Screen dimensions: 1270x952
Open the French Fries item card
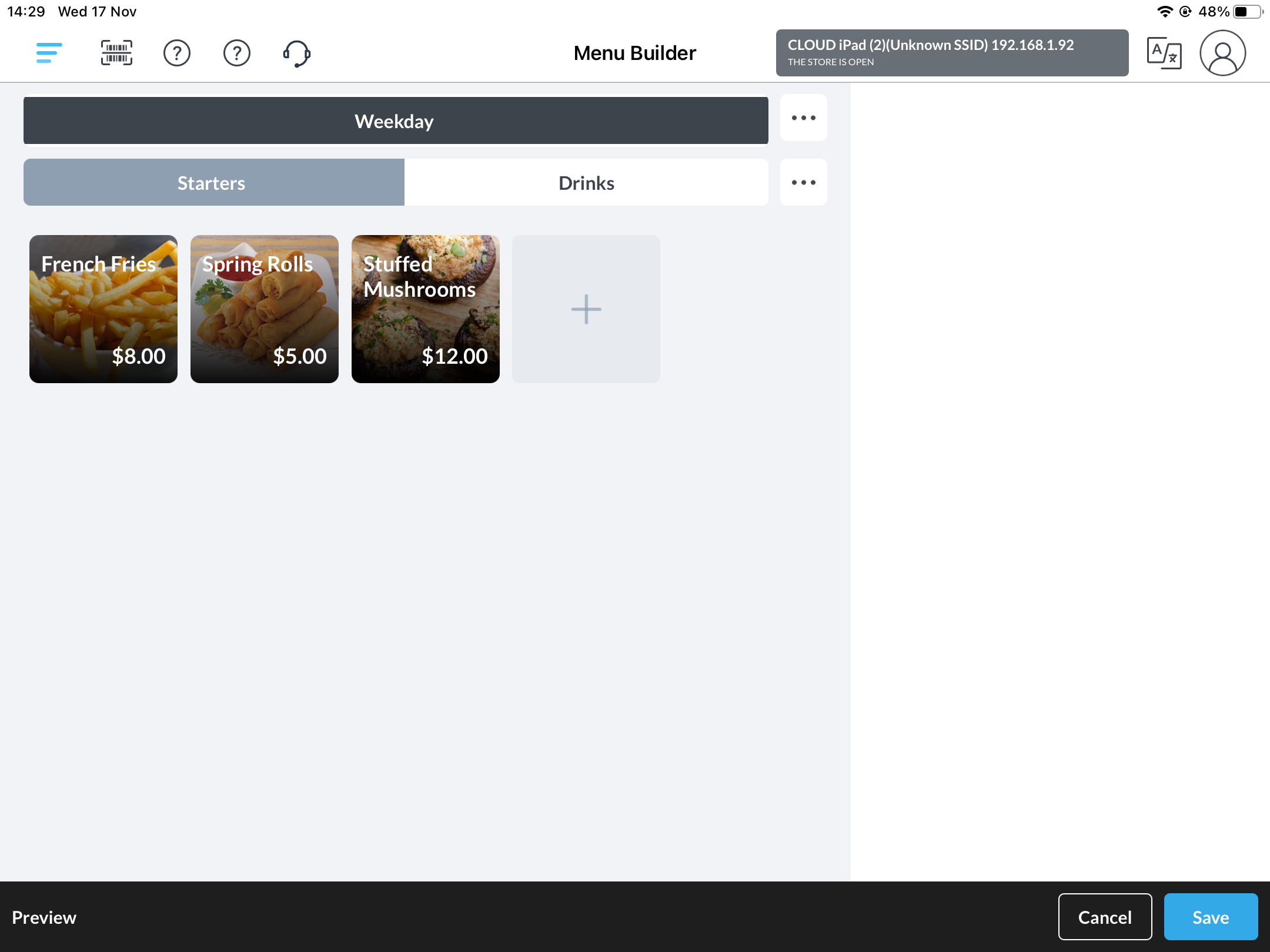(x=103, y=309)
